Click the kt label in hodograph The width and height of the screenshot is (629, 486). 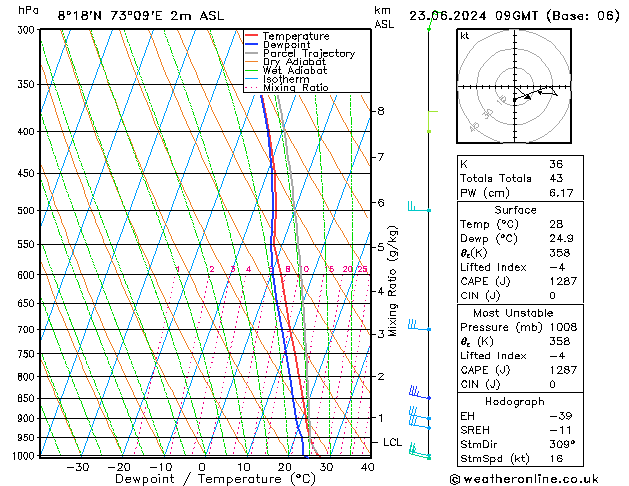click(465, 36)
